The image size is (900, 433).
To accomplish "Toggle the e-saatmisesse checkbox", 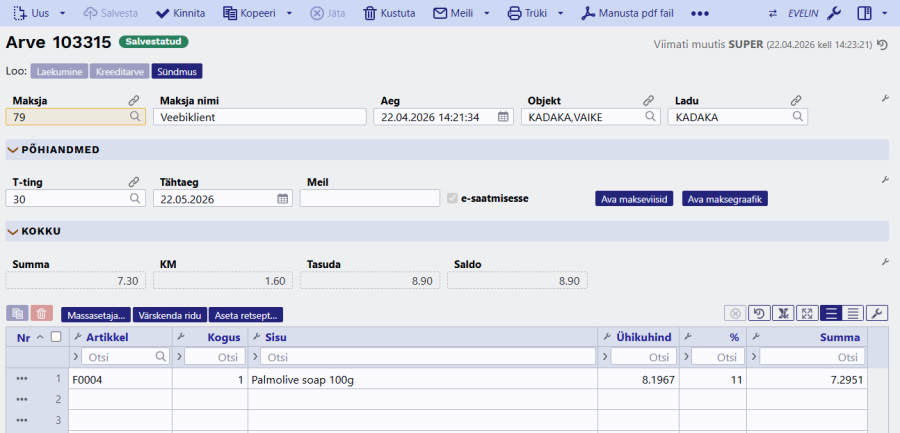I will click(453, 198).
